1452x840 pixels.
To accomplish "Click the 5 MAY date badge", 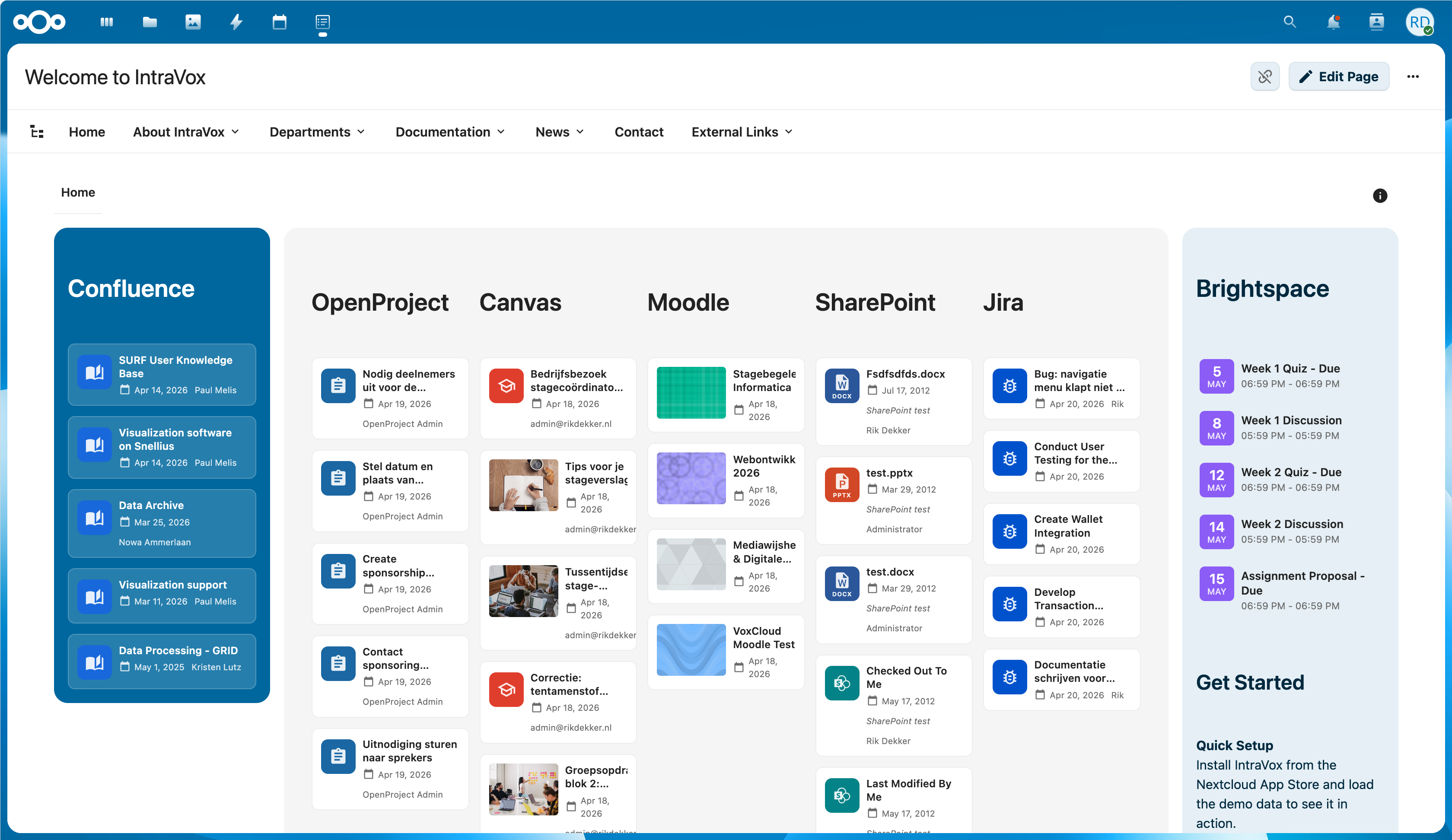I will [x=1216, y=376].
